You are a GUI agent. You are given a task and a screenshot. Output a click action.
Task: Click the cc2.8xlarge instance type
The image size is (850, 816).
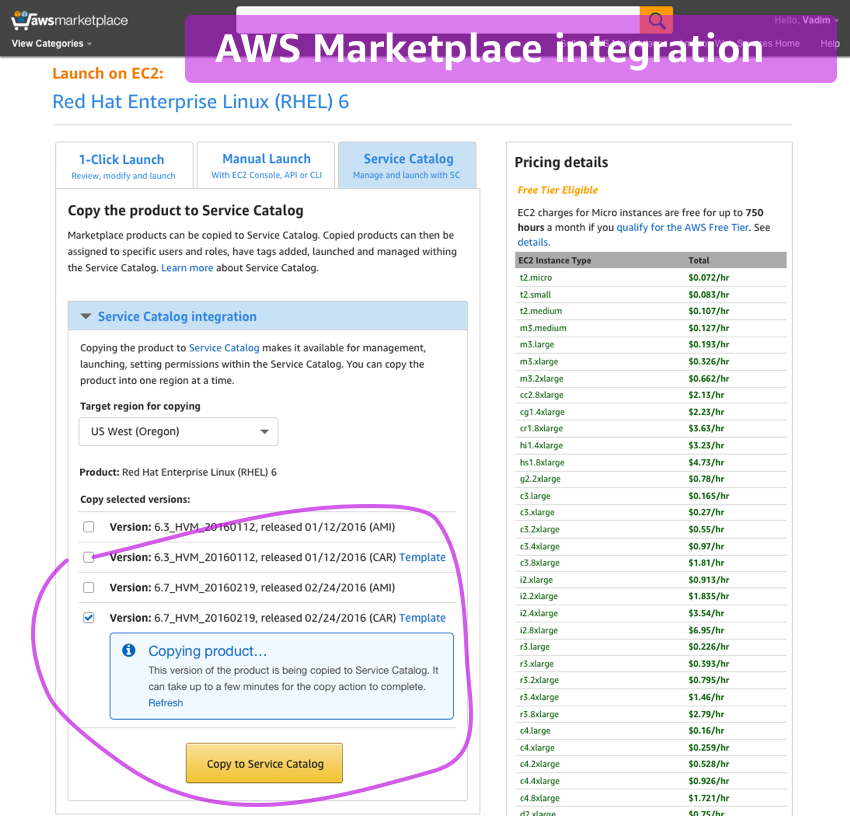click(x=542, y=395)
